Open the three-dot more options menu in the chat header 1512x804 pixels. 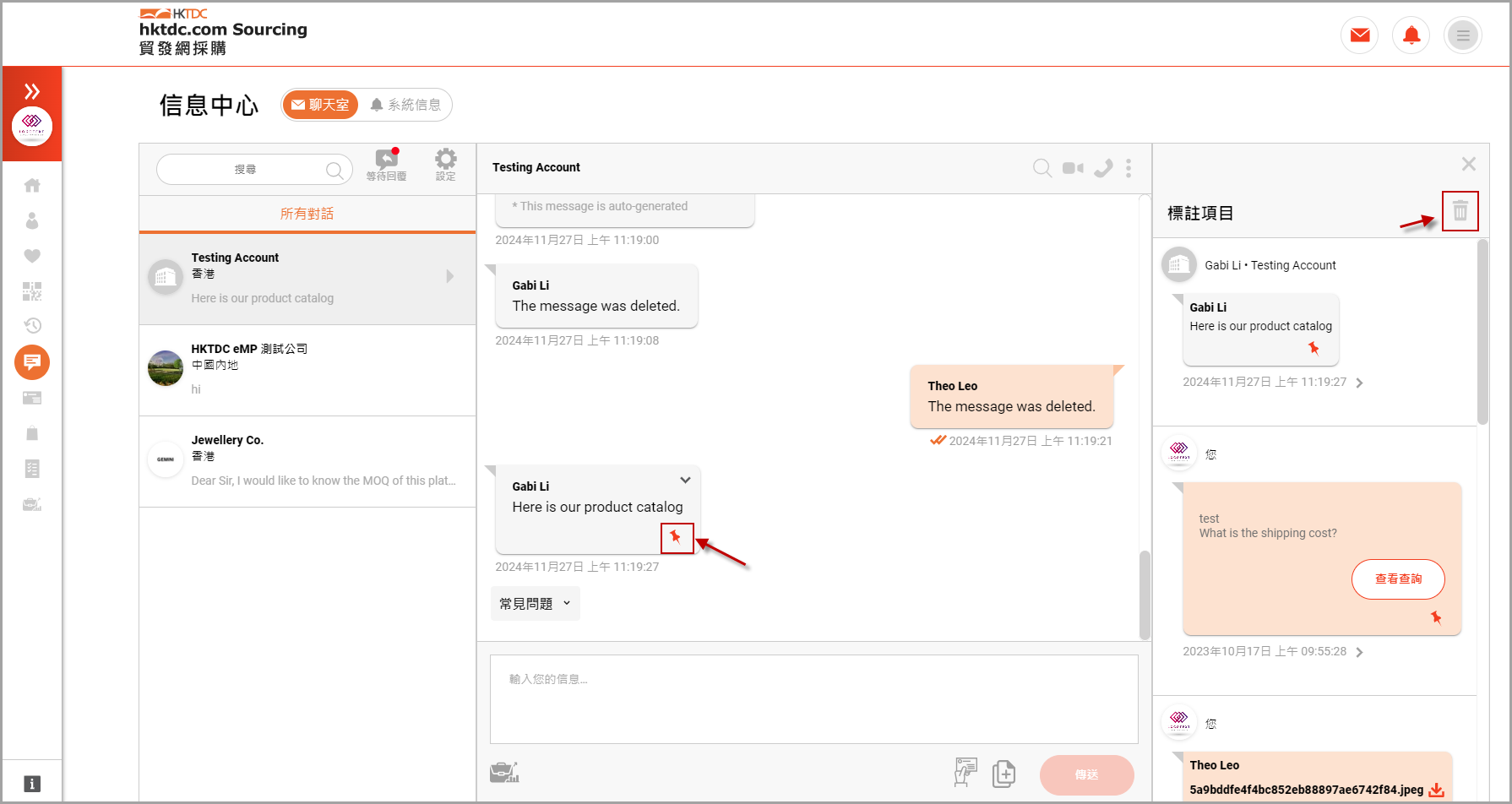click(x=1129, y=168)
